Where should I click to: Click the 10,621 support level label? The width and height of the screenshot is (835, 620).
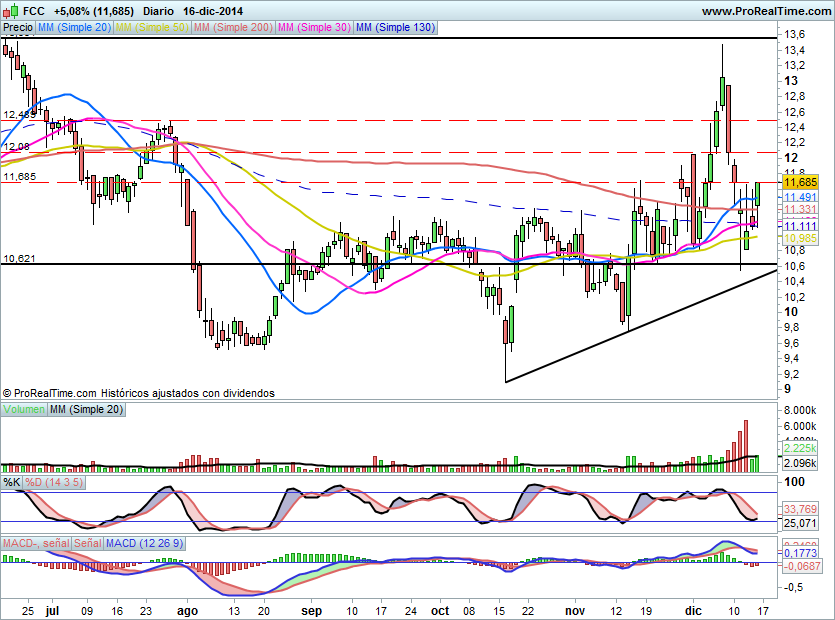click(18, 259)
